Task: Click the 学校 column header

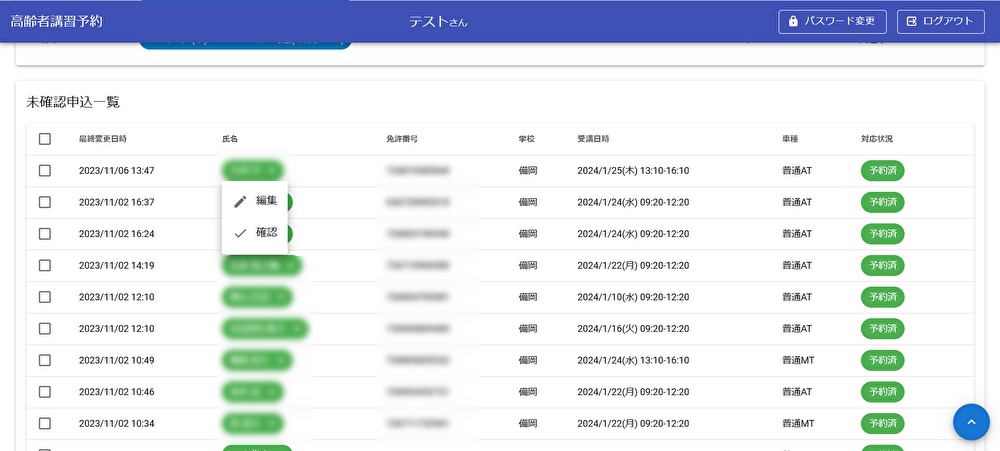Action: coord(526,139)
